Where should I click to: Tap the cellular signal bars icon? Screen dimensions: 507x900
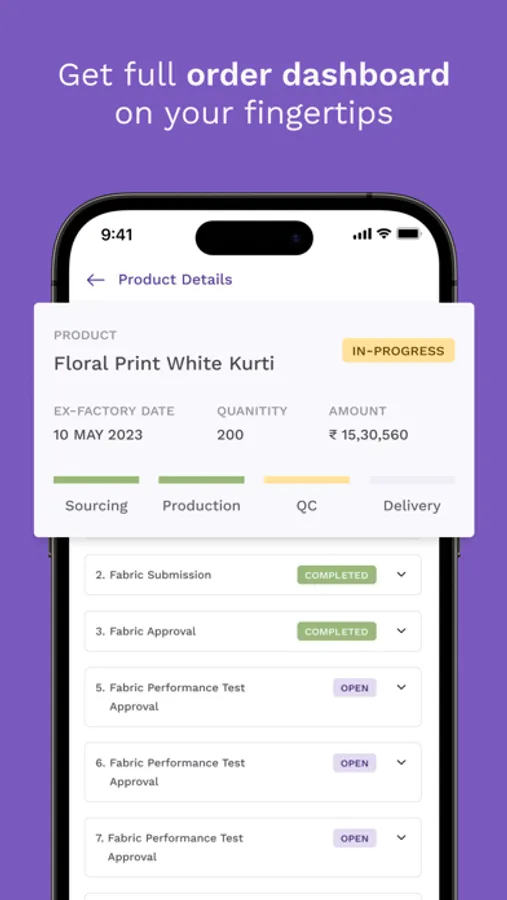pyautogui.click(x=362, y=234)
